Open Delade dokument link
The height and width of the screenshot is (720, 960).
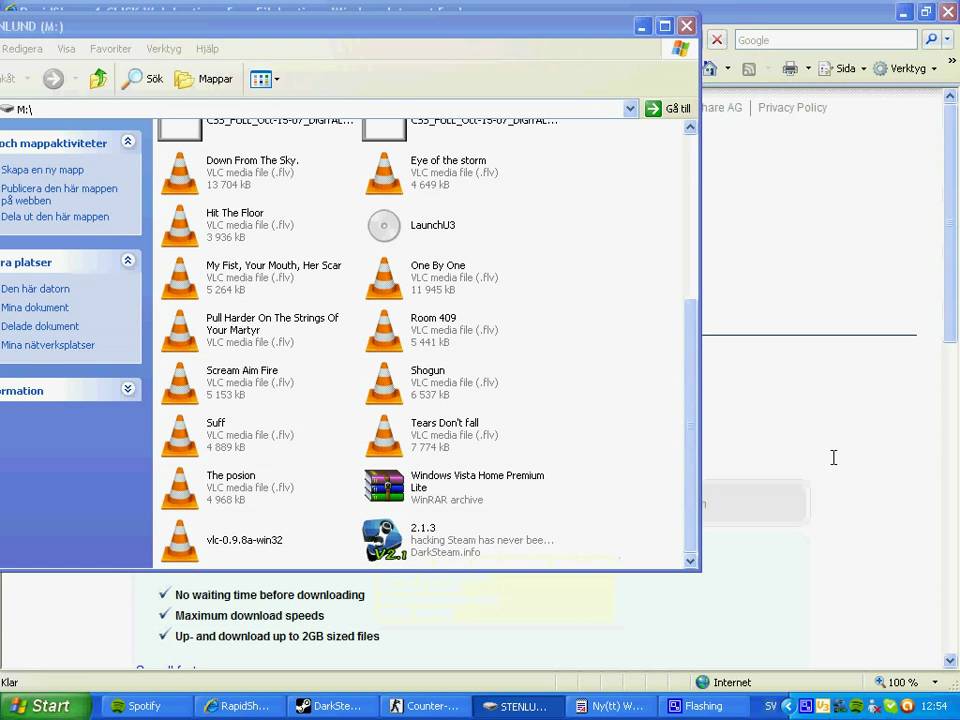point(40,326)
